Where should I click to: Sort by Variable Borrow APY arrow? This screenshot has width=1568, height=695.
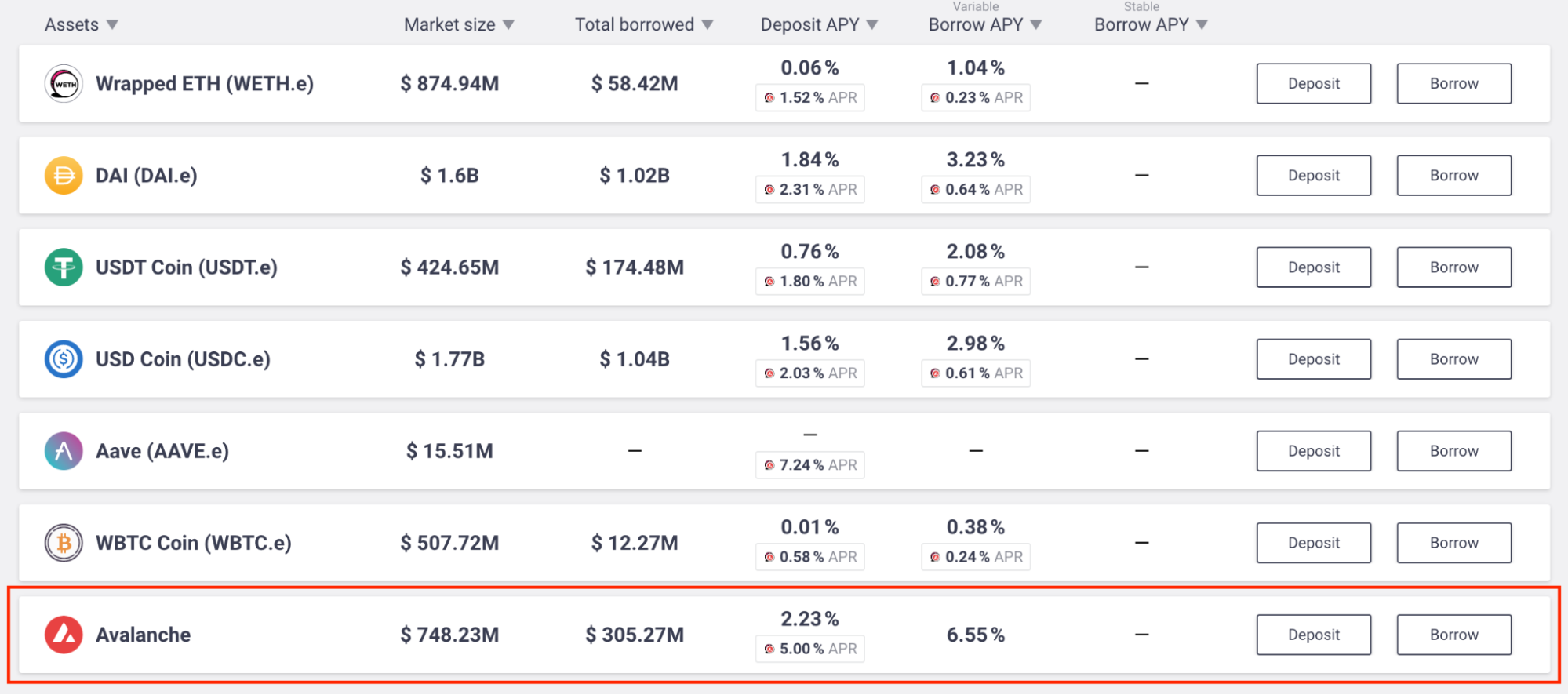coord(1036,25)
